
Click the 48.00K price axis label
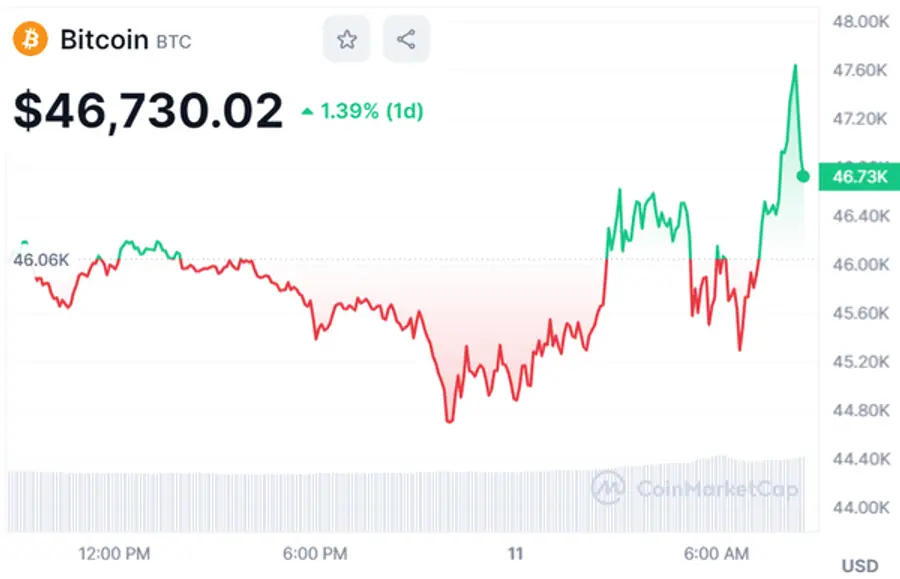click(x=860, y=21)
